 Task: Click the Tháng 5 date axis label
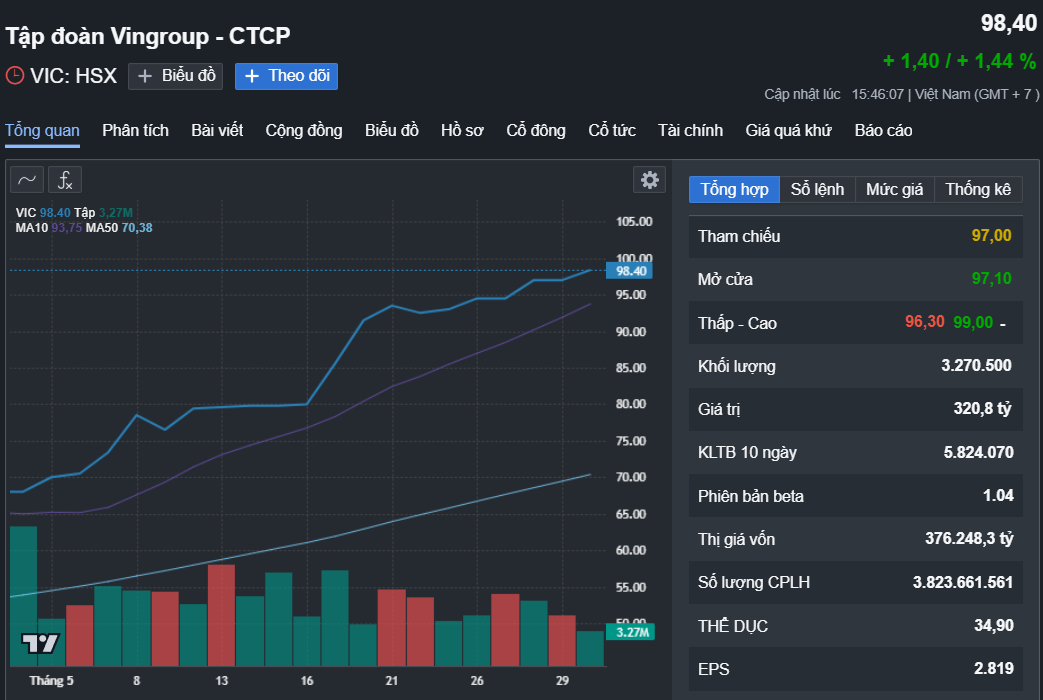[51, 681]
